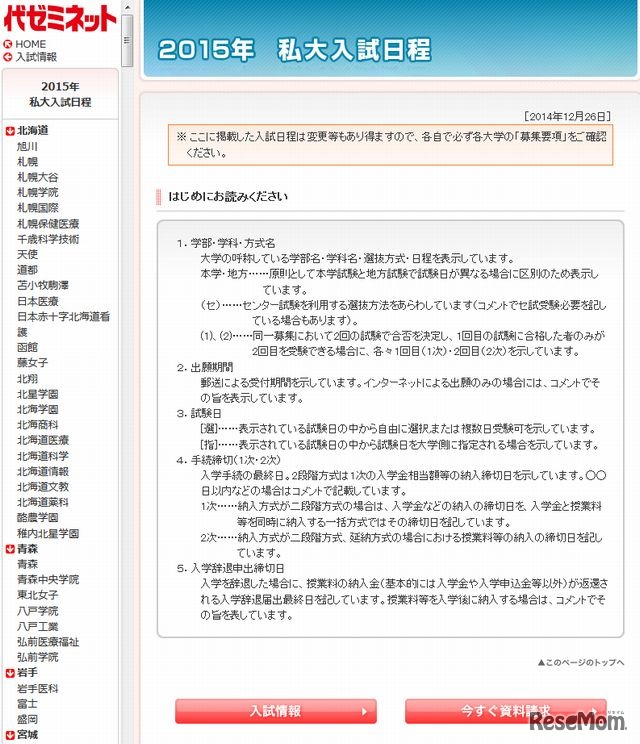
Task: Open 函館 university link
Action: point(28,347)
